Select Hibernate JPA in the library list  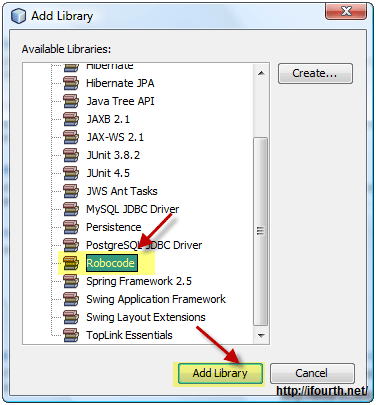(120, 83)
